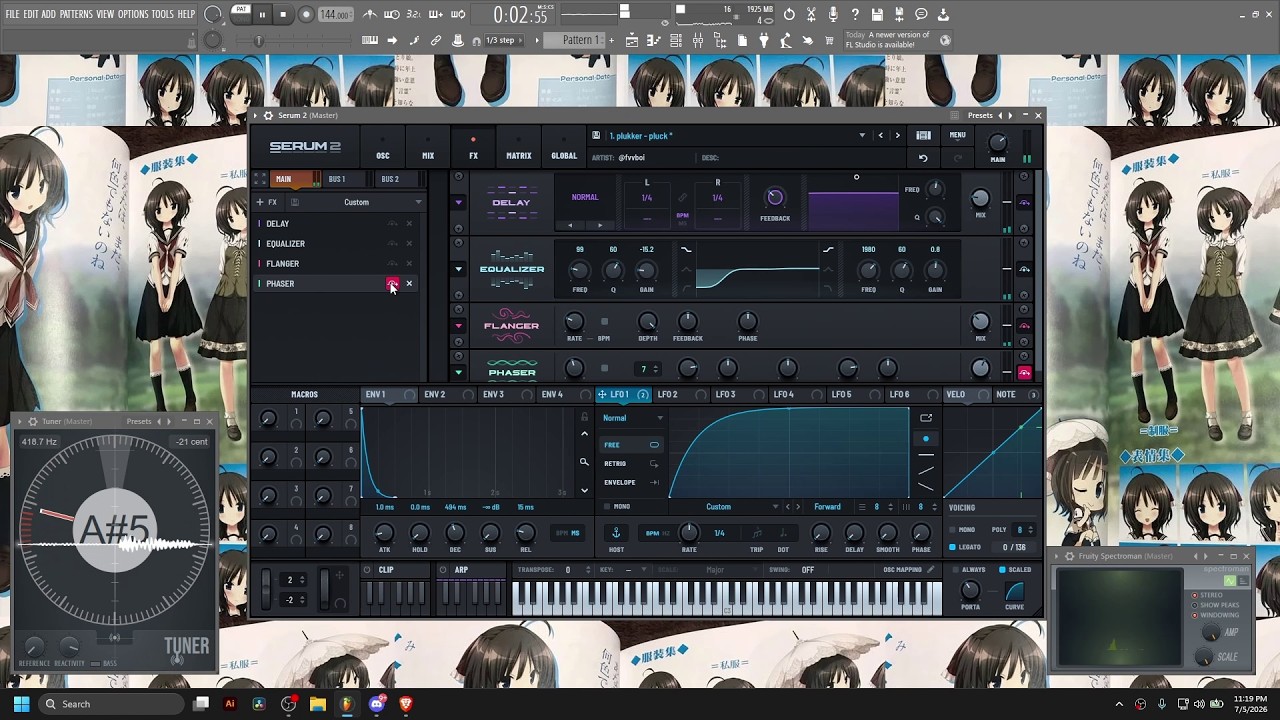This screenshot has height=720, width=1280.
Task: Remove PHASER from the FX list
Action: pos(409,284)
